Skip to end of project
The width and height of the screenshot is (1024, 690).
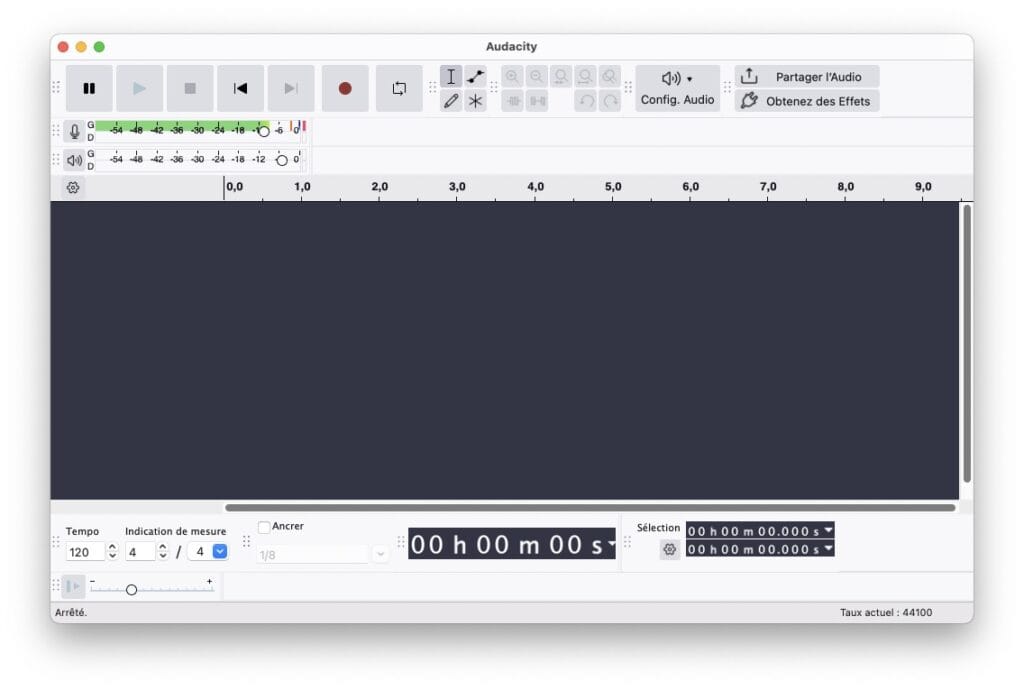click(x=291, y=88)
